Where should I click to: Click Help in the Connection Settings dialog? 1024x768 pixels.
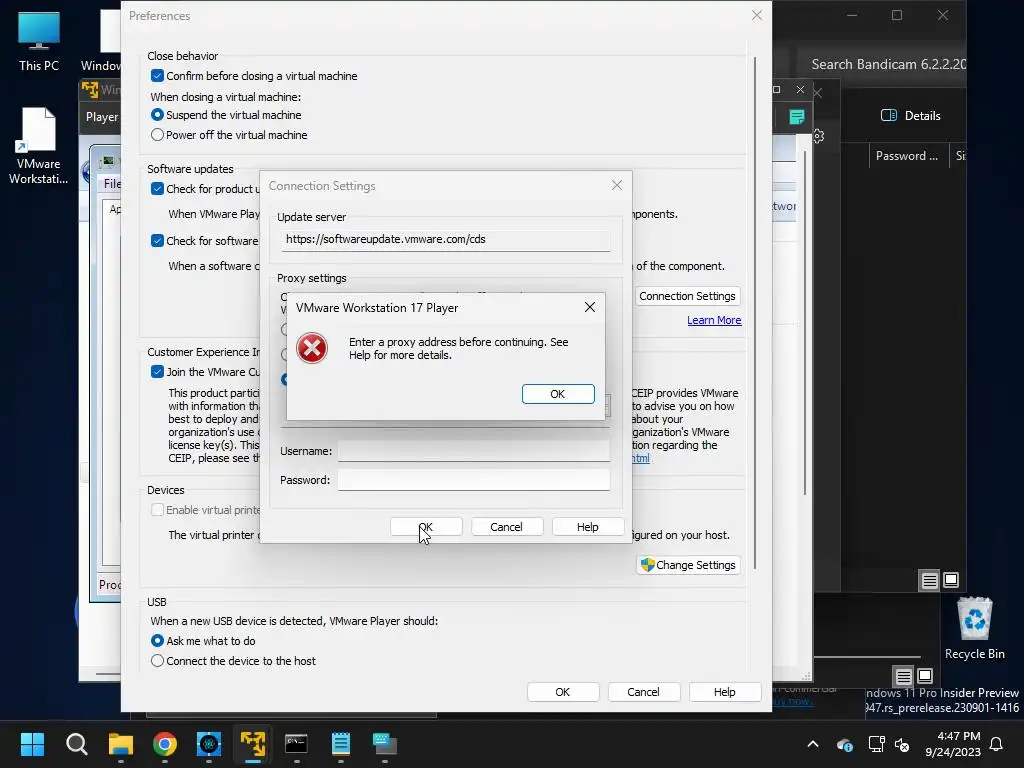tap(588, 526)
